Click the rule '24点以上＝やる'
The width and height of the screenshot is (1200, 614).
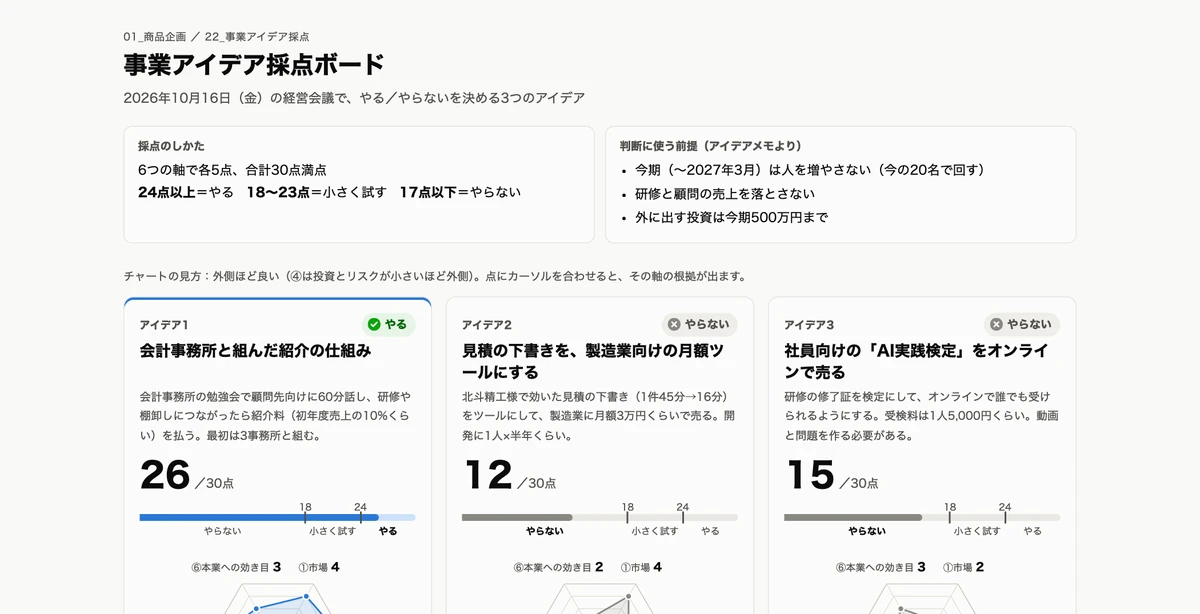click(185, 192)
